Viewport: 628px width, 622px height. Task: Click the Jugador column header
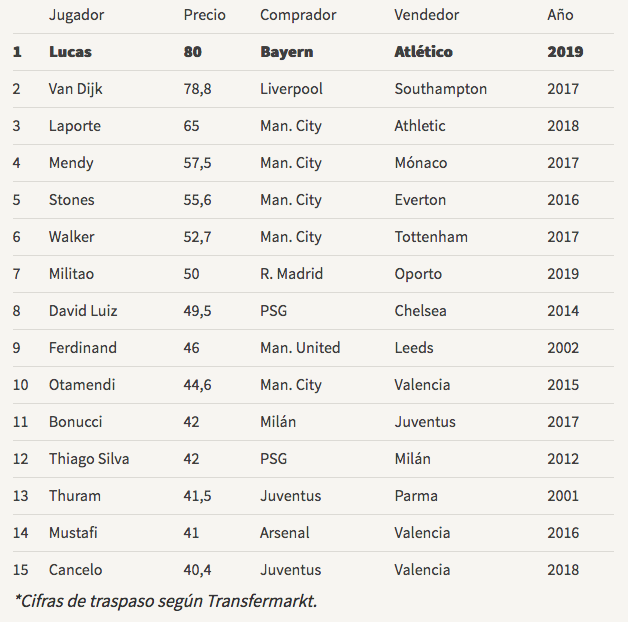click(76, 15)
